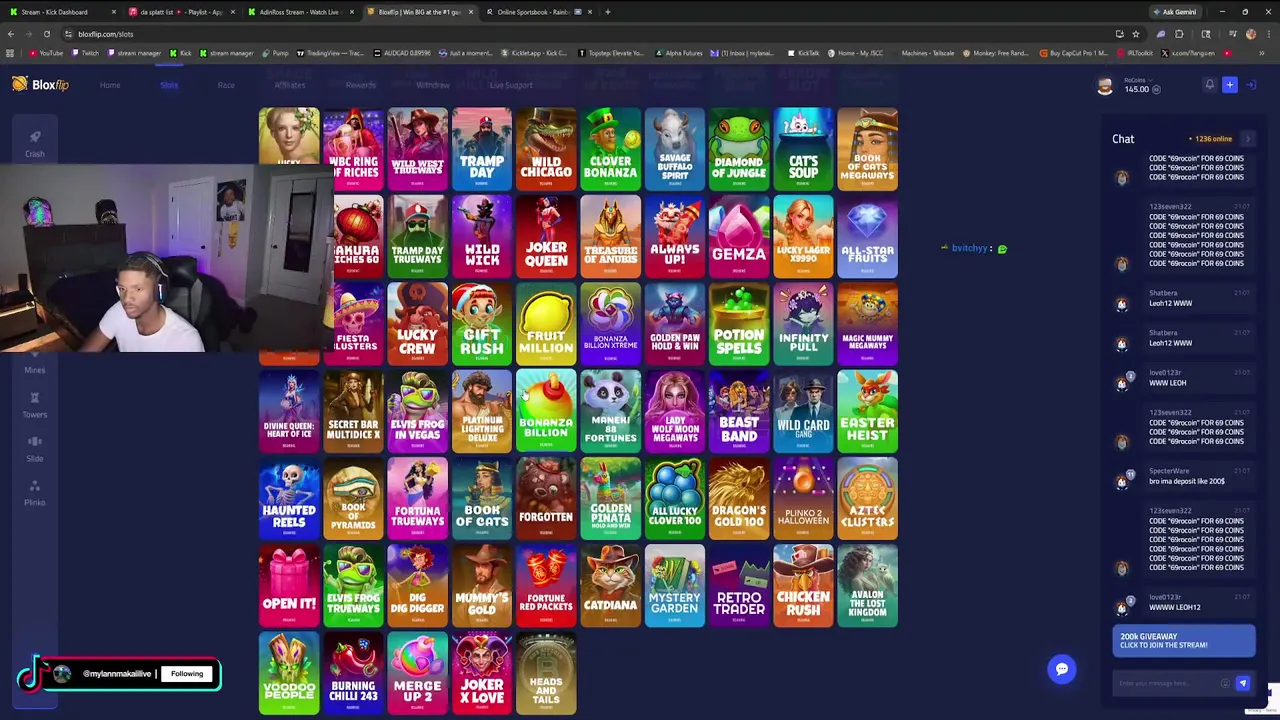
Task: Open the Live Support nav item
Action: point(511,85)
